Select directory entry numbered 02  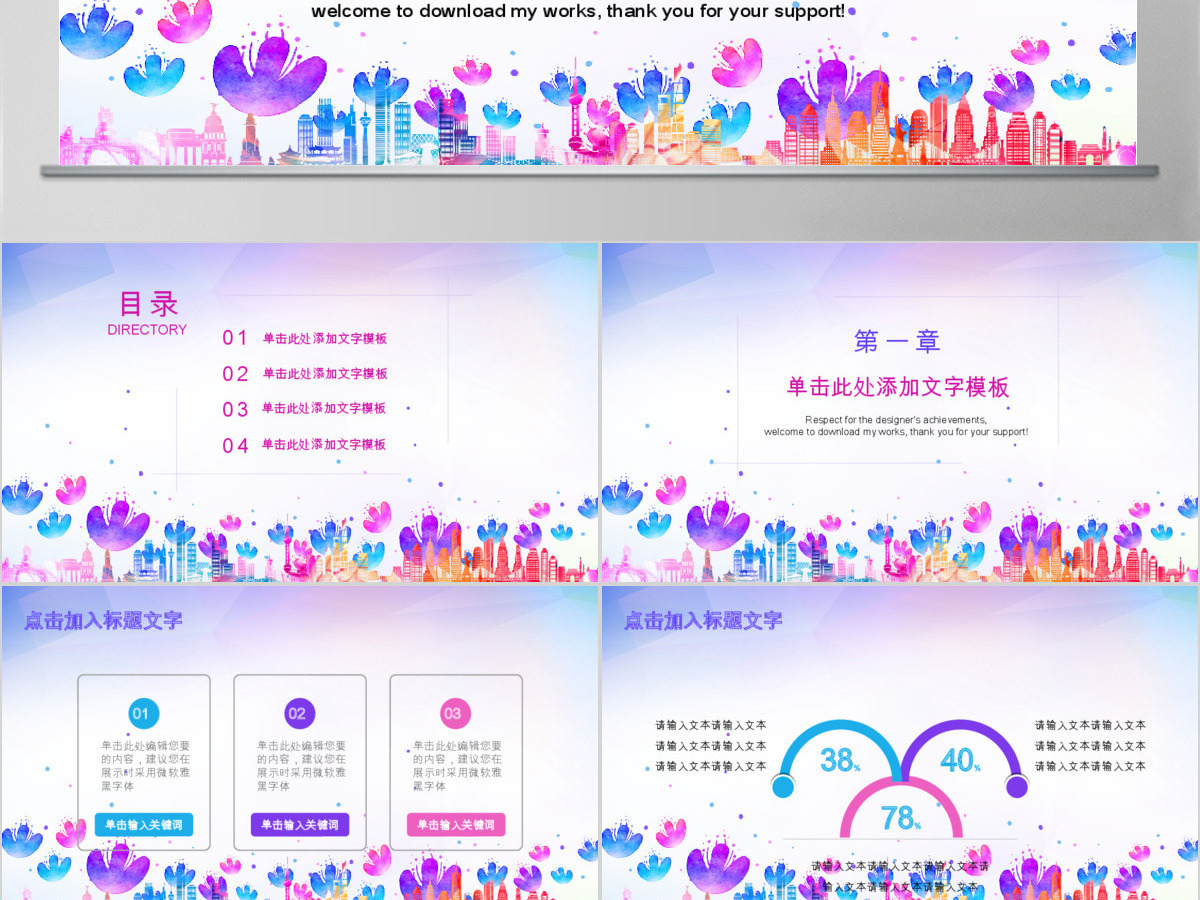304,373
